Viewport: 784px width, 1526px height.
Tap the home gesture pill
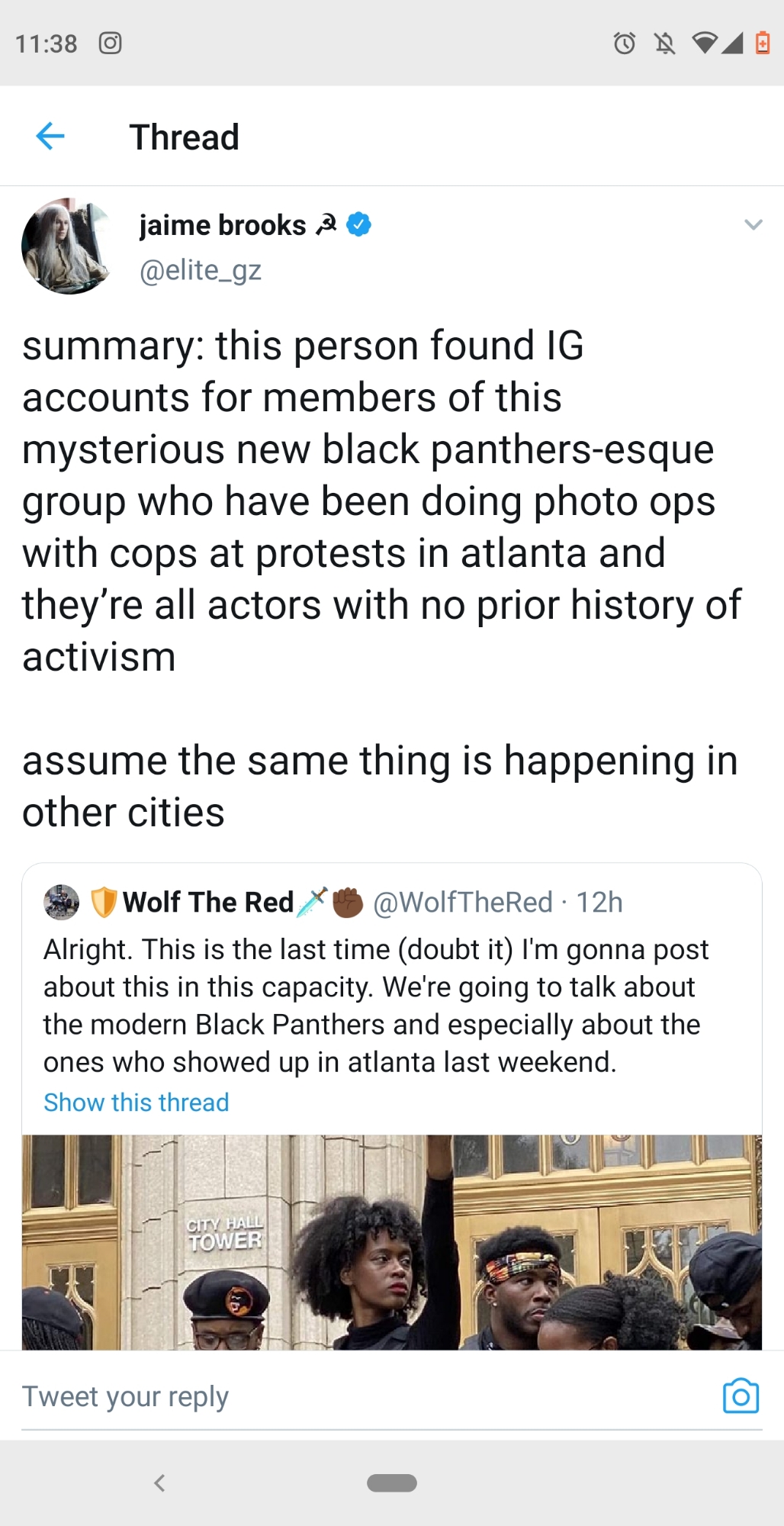coord(392,1483)
